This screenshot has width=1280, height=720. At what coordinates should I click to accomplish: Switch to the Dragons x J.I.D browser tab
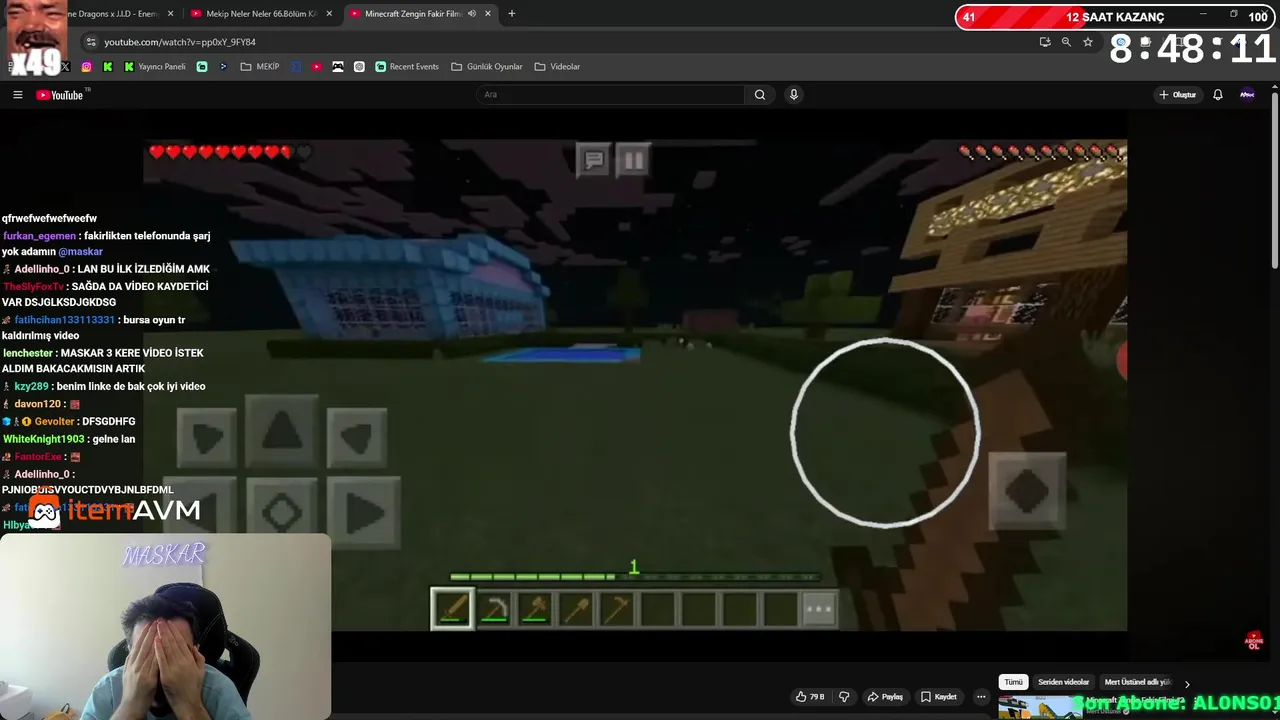(x=112, y=14)
